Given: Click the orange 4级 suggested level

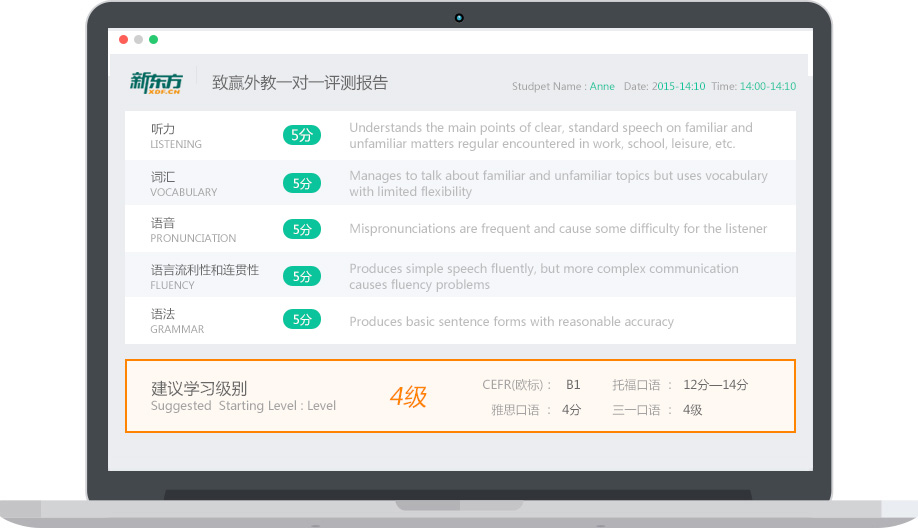Looking at the screenshot, I should click(x=408, y=397).
